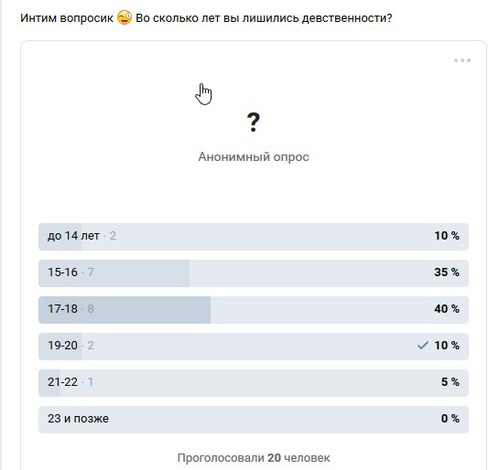500x470 pixels.
Task: Click the winking emoji in the post title
Action: tap(124, 18)
